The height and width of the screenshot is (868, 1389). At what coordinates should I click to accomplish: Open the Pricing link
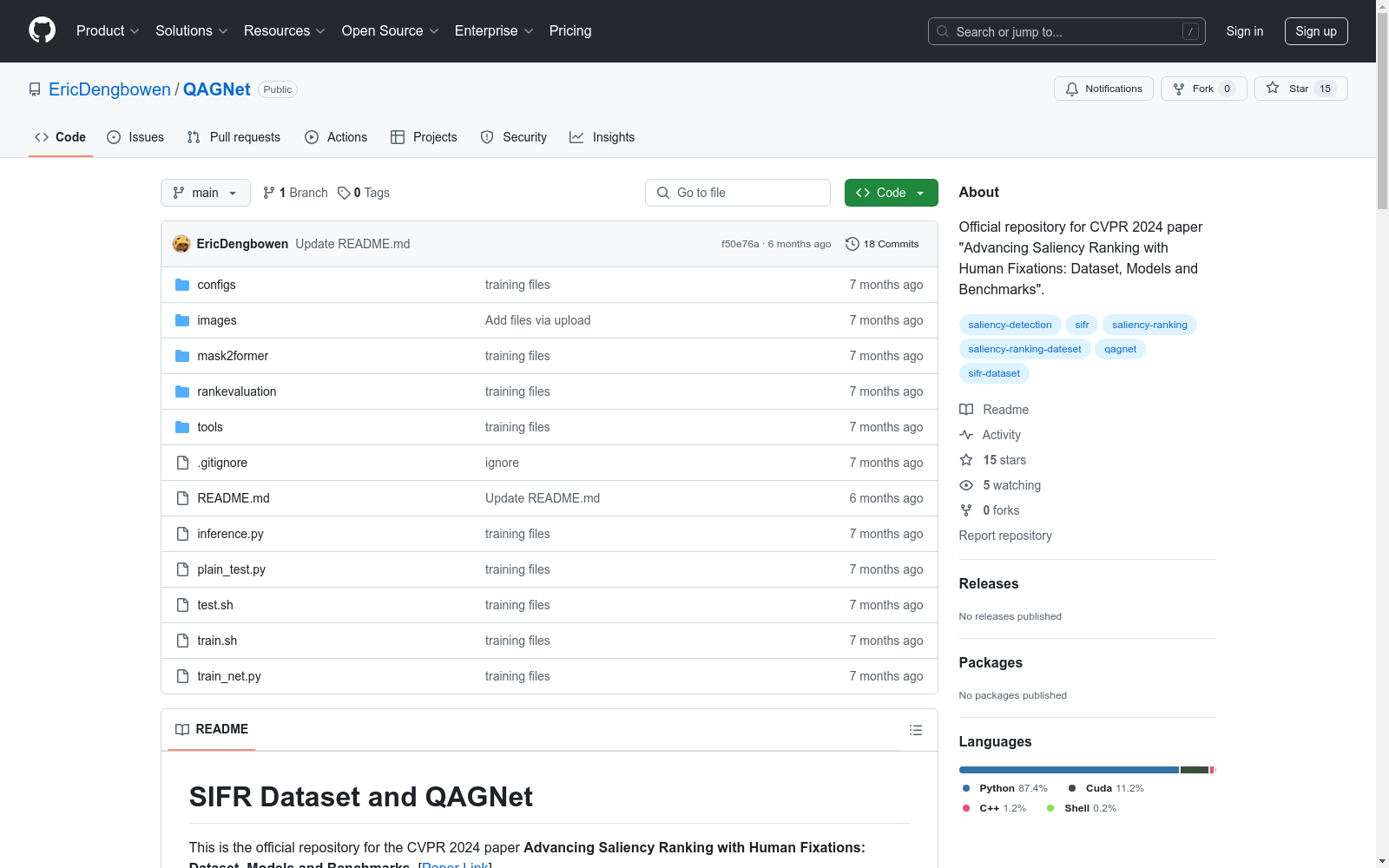(x=570, y=31)
